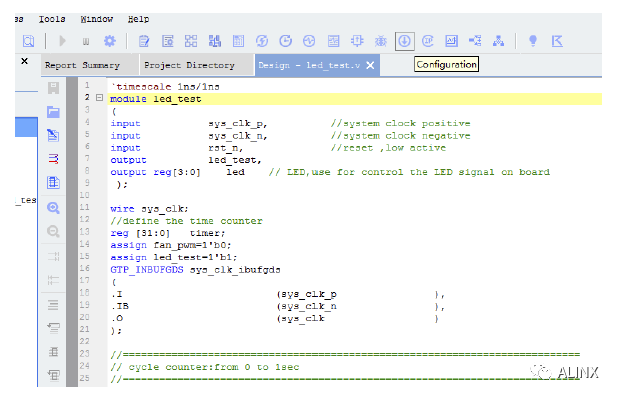Open the Configuration download tool
This screenshot has height=397, width=618.
pyautogui.click(x=404, y=41)
